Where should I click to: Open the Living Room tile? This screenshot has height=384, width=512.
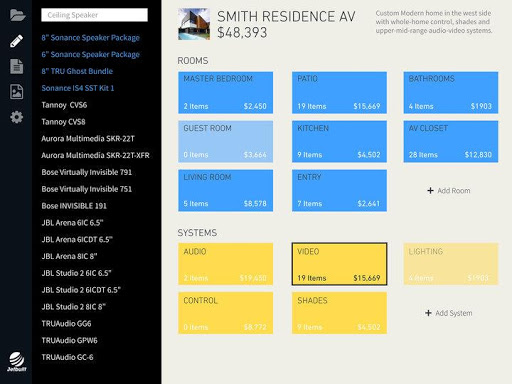225,191
